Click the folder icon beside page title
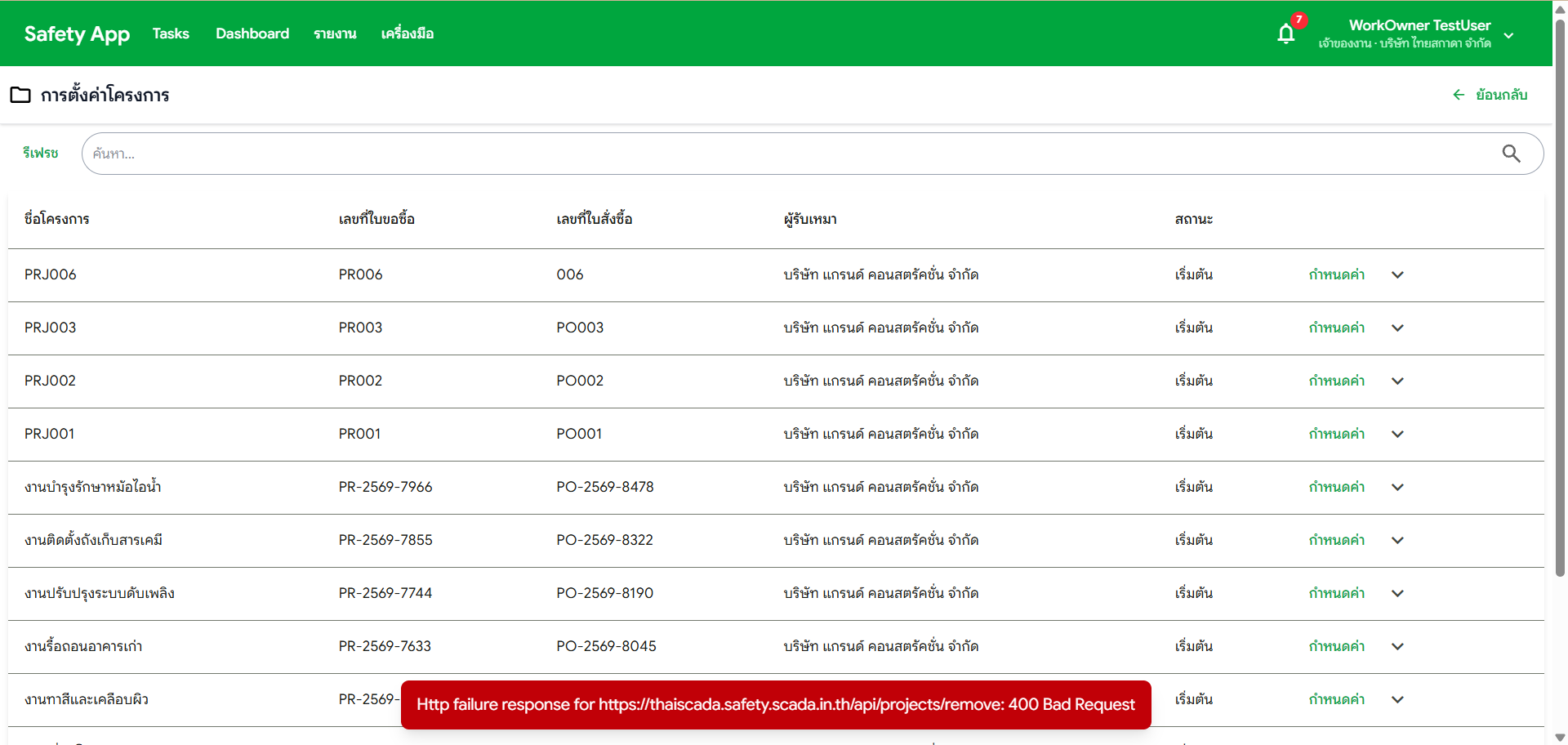Screen dimensions: 1568x745 click(x=20, y=95)
